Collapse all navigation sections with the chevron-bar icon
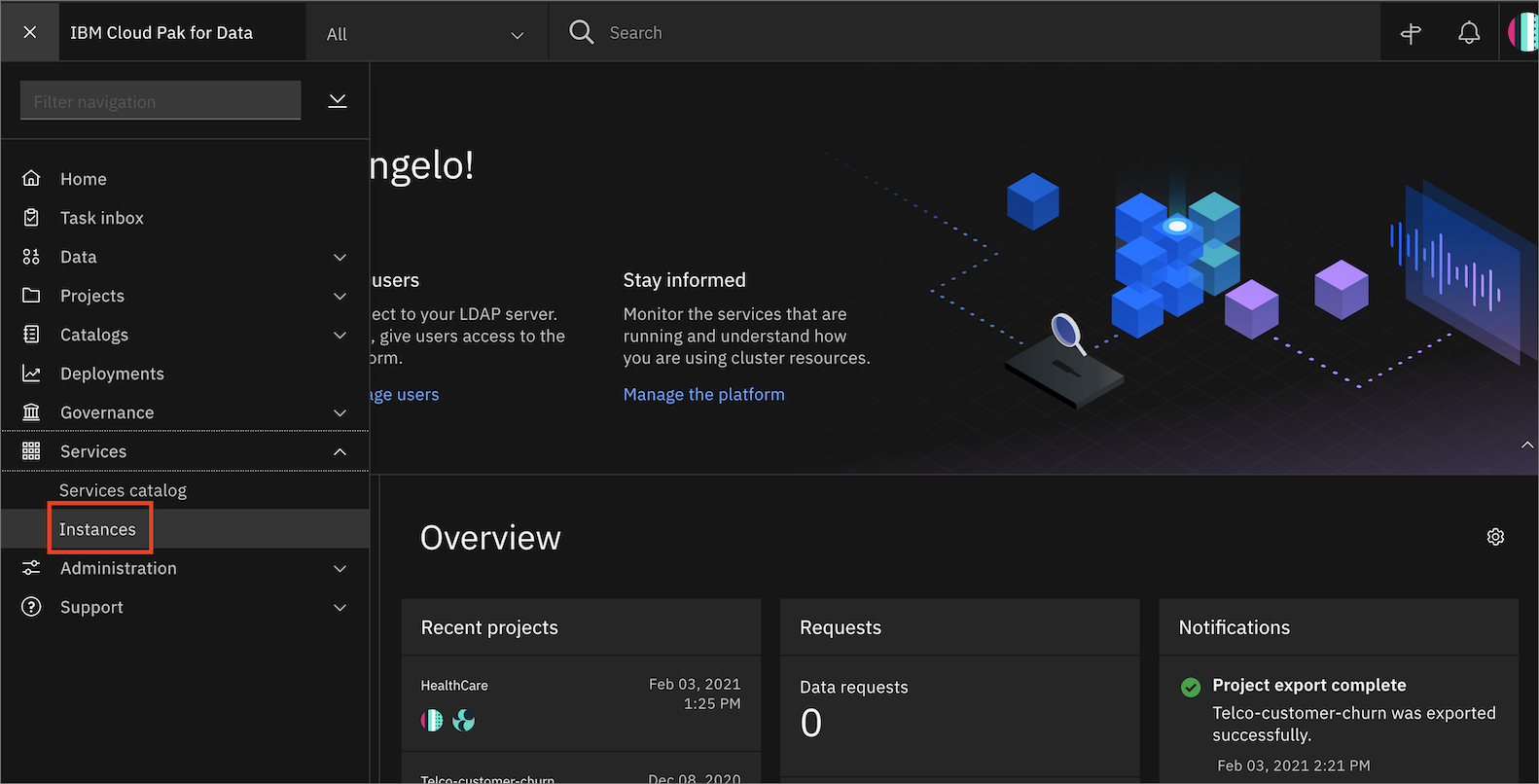This screenshot has height=784, width=1539. tap(338, 101)
